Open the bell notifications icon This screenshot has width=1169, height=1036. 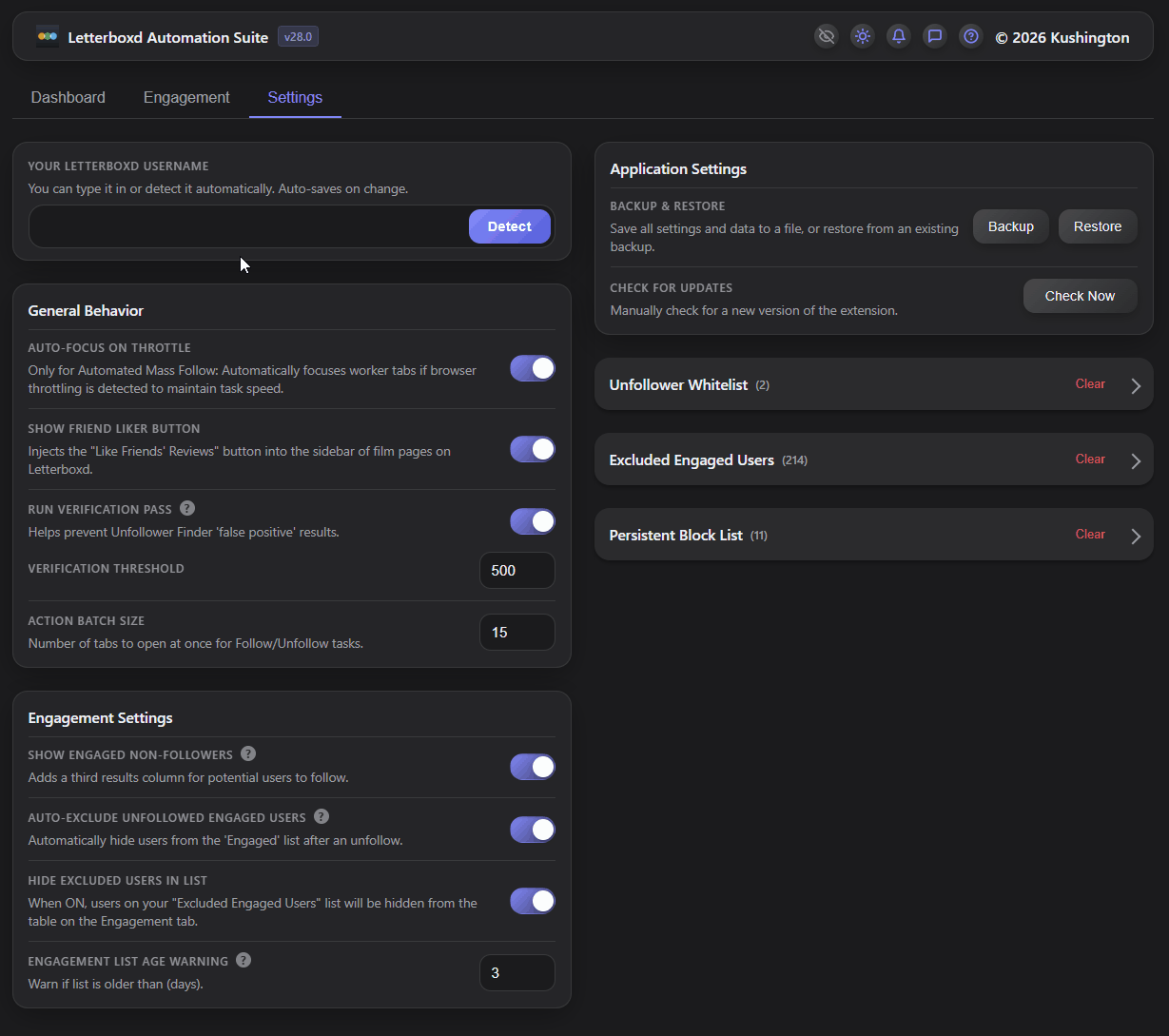(x=899, y=36)
